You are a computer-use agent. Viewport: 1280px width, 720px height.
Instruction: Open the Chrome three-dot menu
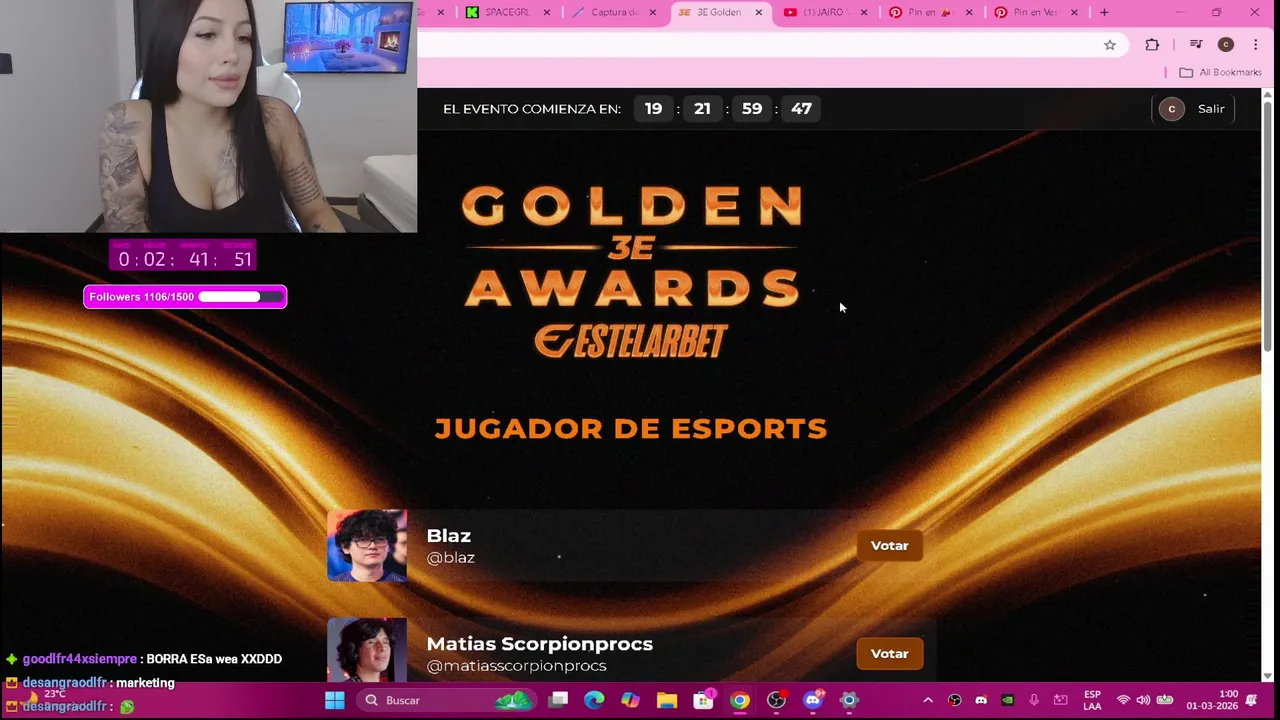point(1255,44)
